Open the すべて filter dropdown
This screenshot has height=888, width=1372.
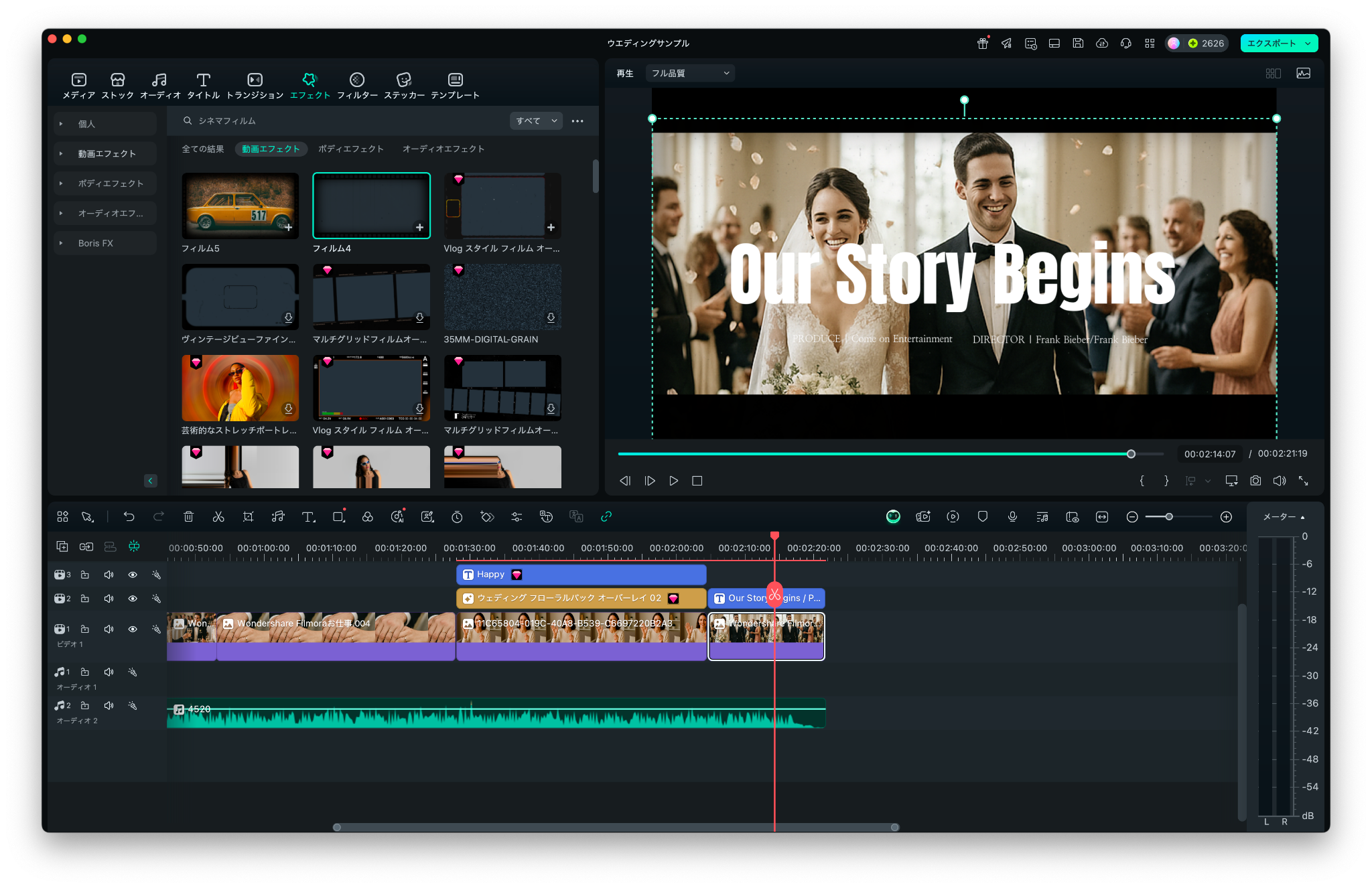[x=536, y=121]
